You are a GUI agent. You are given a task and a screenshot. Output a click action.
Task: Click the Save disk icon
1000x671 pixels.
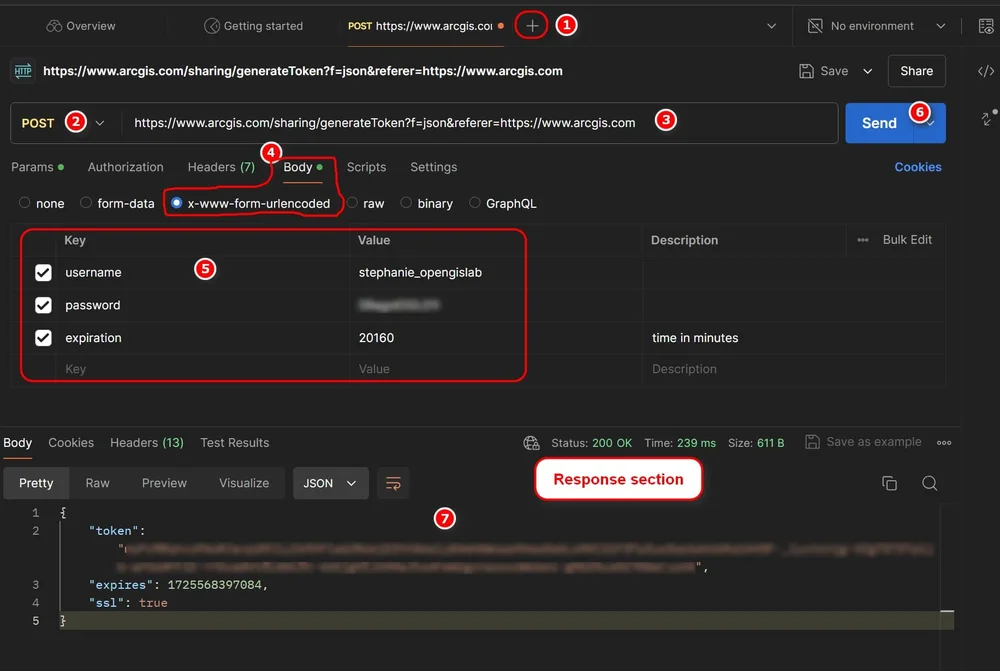tap(806, 71)
